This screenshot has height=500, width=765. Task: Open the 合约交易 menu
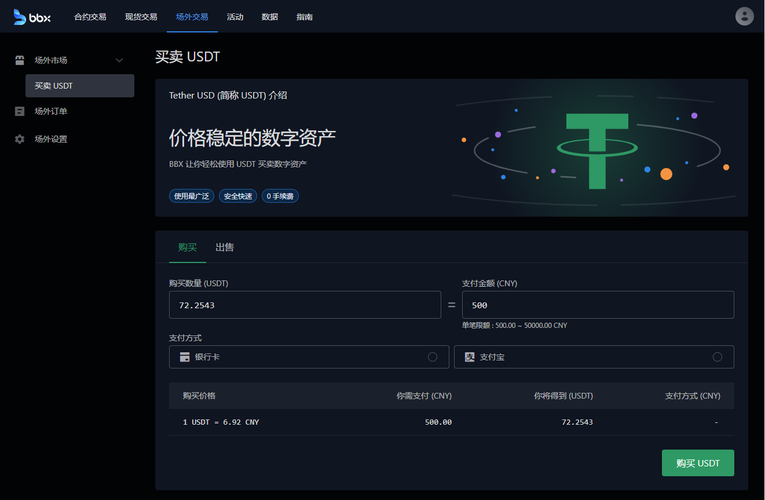(90, 17)
